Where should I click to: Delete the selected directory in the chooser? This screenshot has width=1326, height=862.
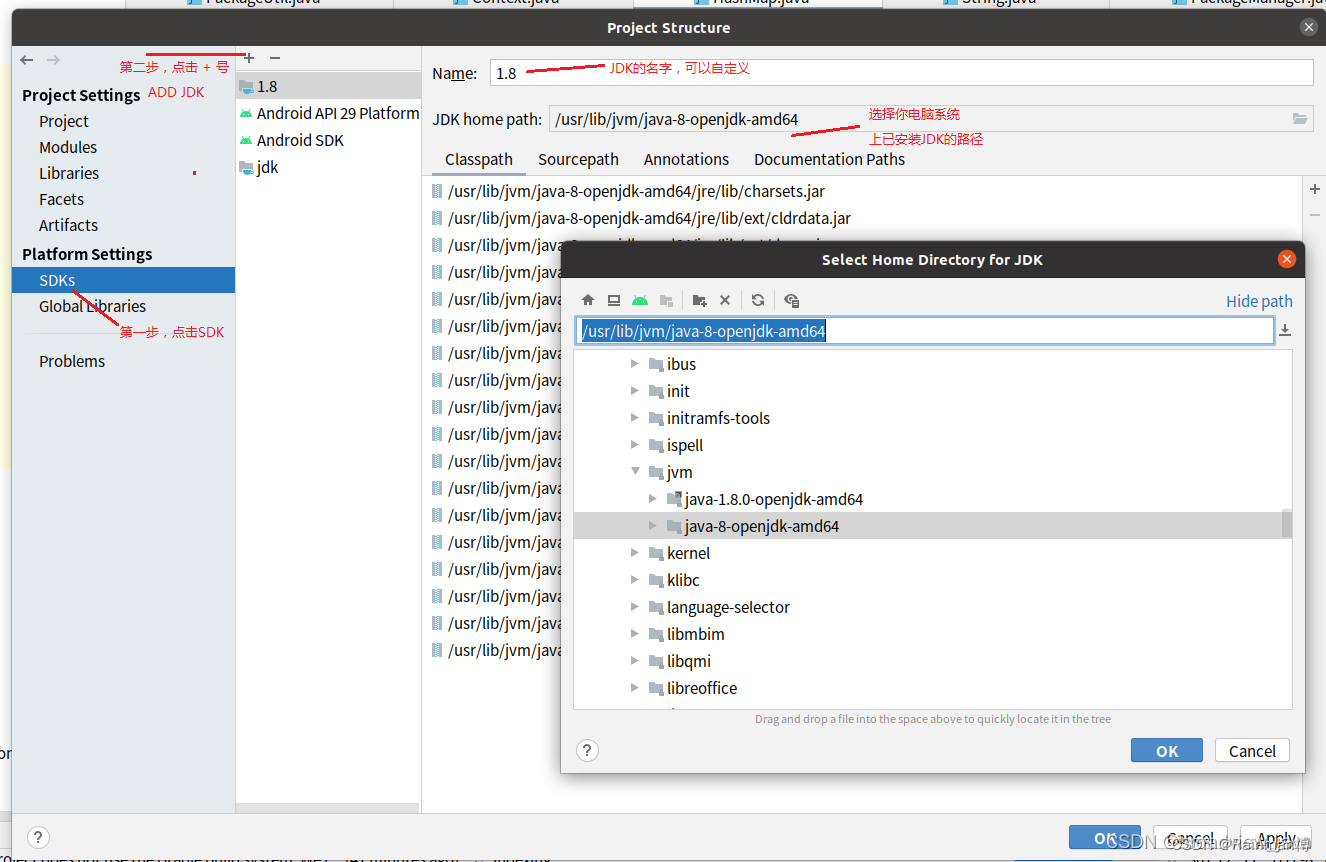(x=725, y=300)
